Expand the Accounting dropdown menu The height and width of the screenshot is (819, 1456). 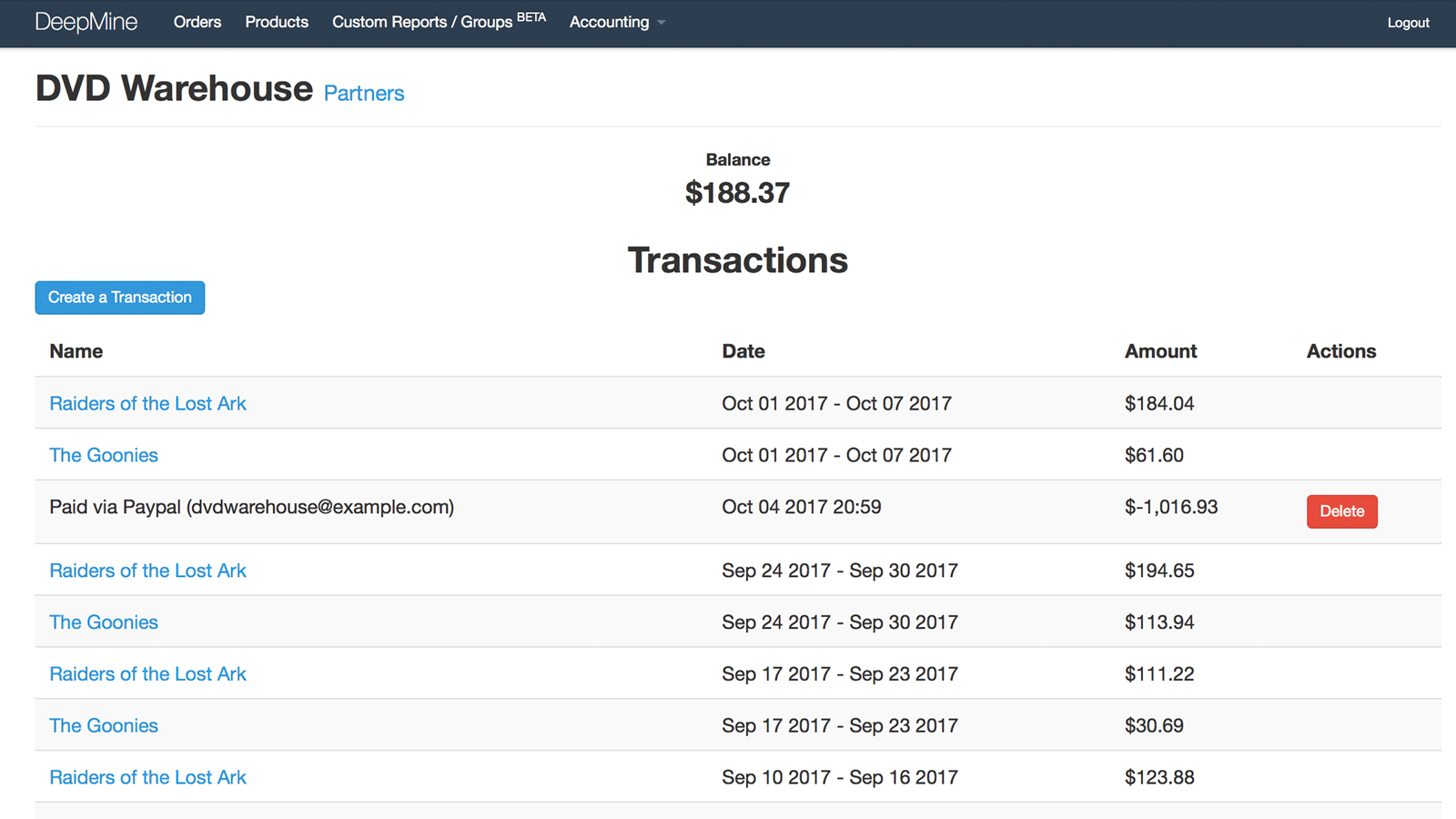617,22
